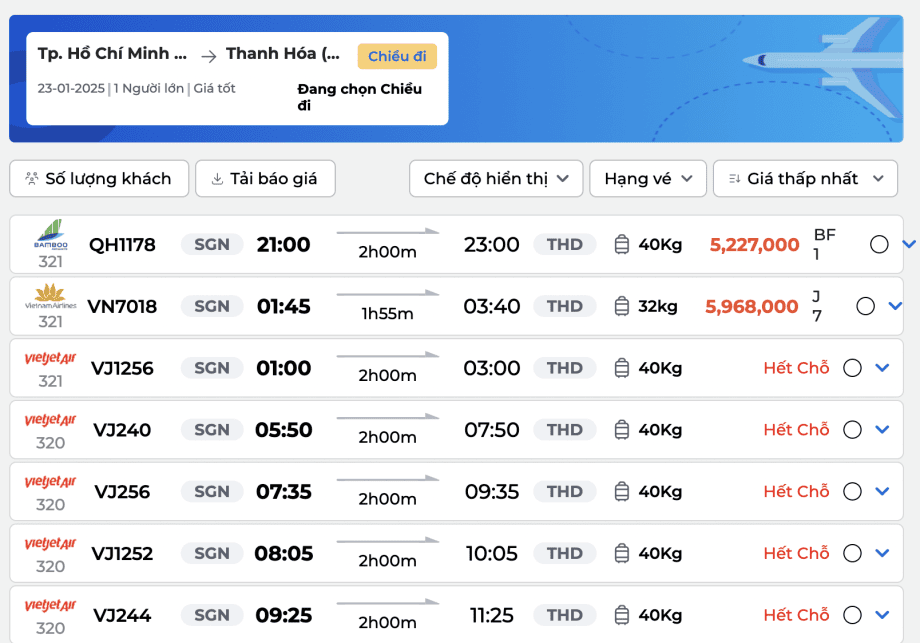Open the Hạng vé dropdown

[x=648, y=179]
